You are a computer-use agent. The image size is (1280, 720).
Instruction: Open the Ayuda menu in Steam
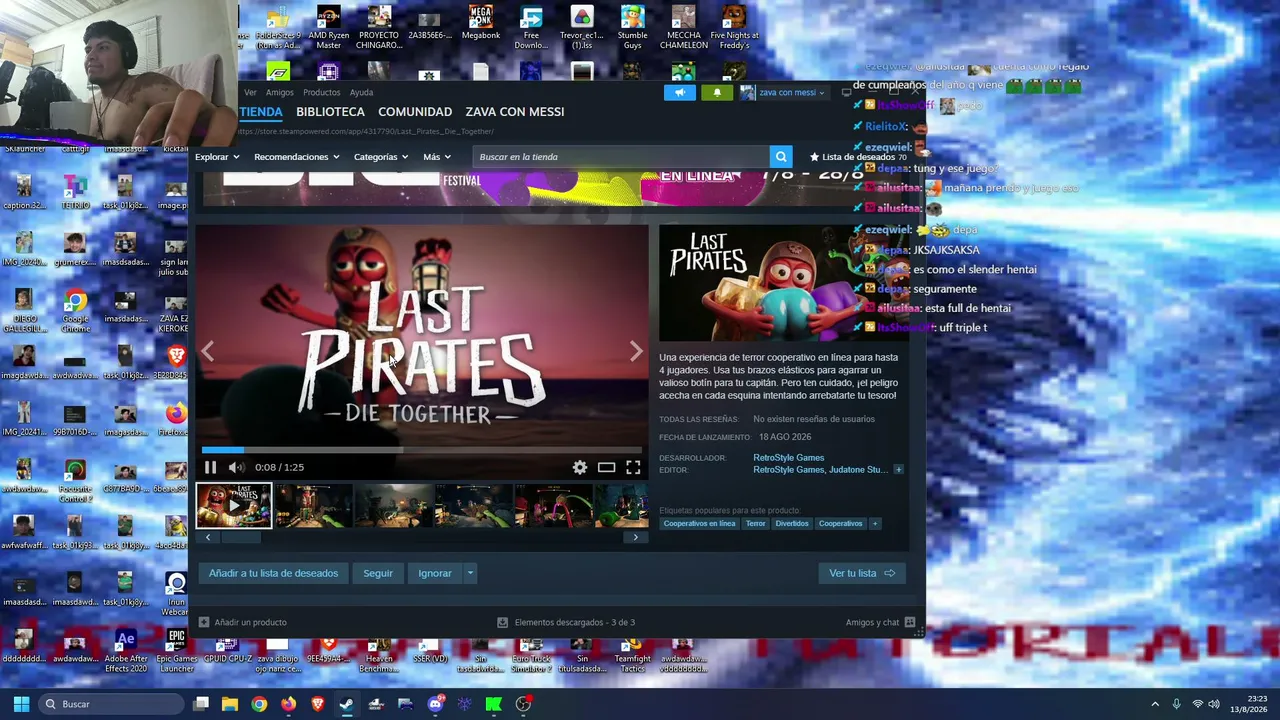(362, 92)
